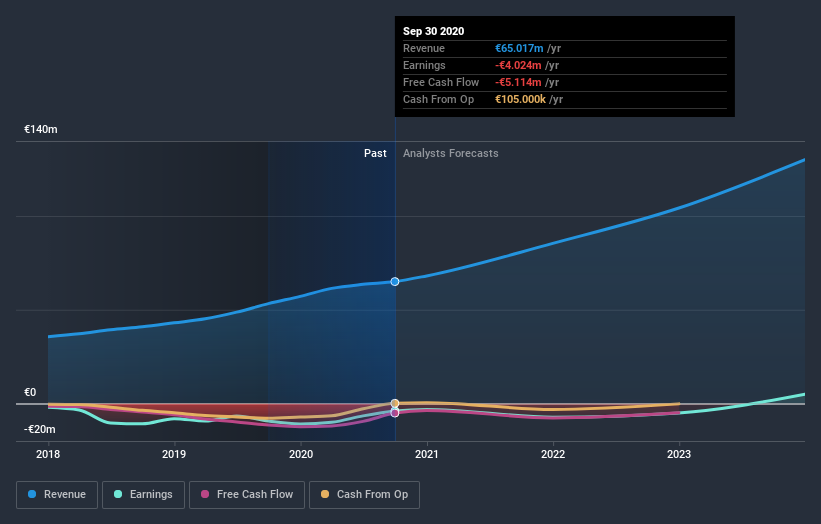
Task: Click the blue dot in Revenue legend
Action: pos(32,494)
